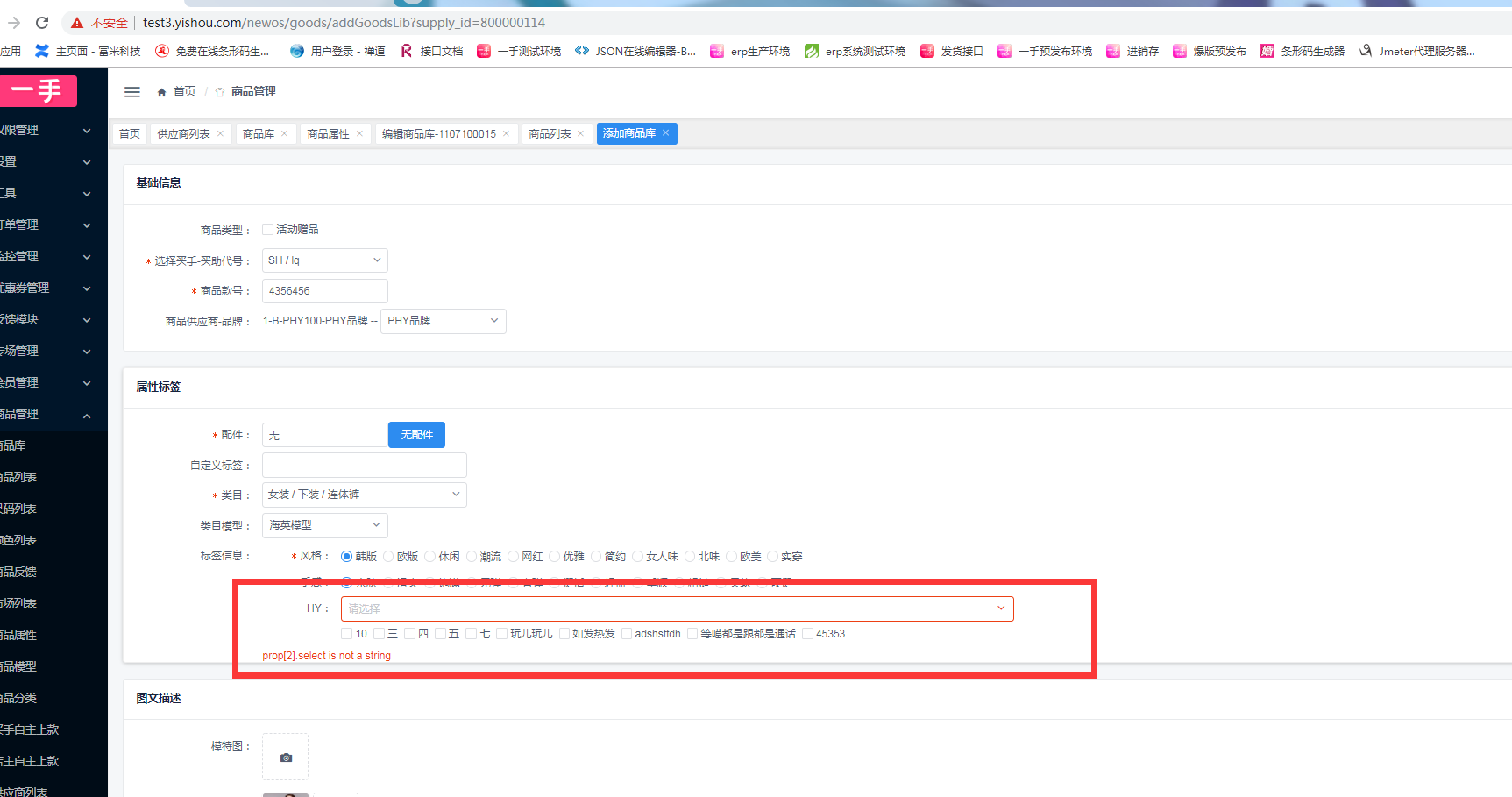Open the JSON在线编辑器 bookmark
The image size is (1512, 797).
(635, 52)
